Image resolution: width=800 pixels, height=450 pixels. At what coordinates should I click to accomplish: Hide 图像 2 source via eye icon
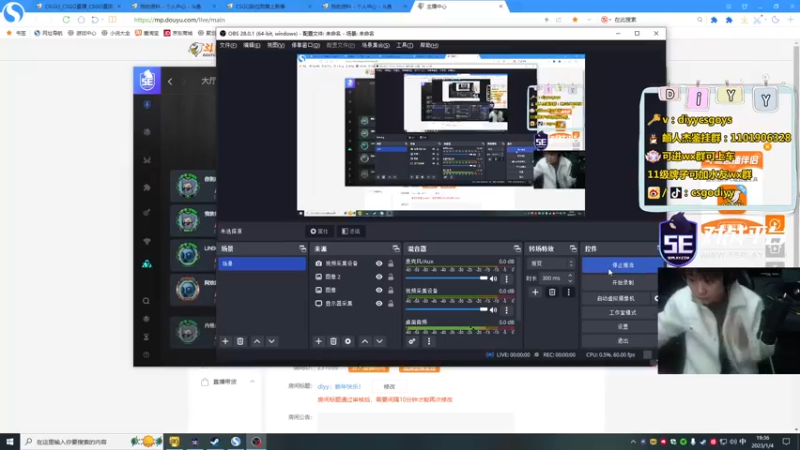coord(379,277)
